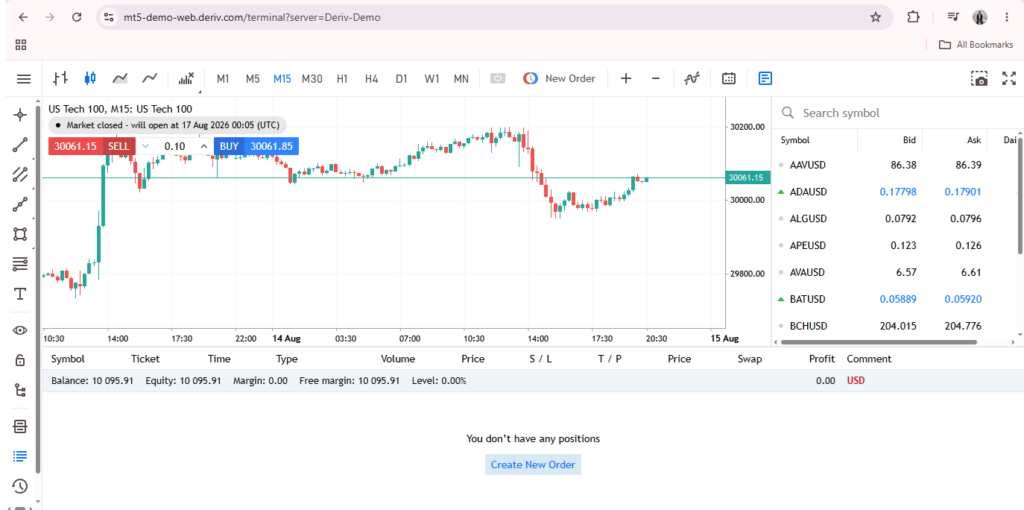Screen dimensions: 1024x510
Task: Select the M30 timeframe
Action: 312,78
